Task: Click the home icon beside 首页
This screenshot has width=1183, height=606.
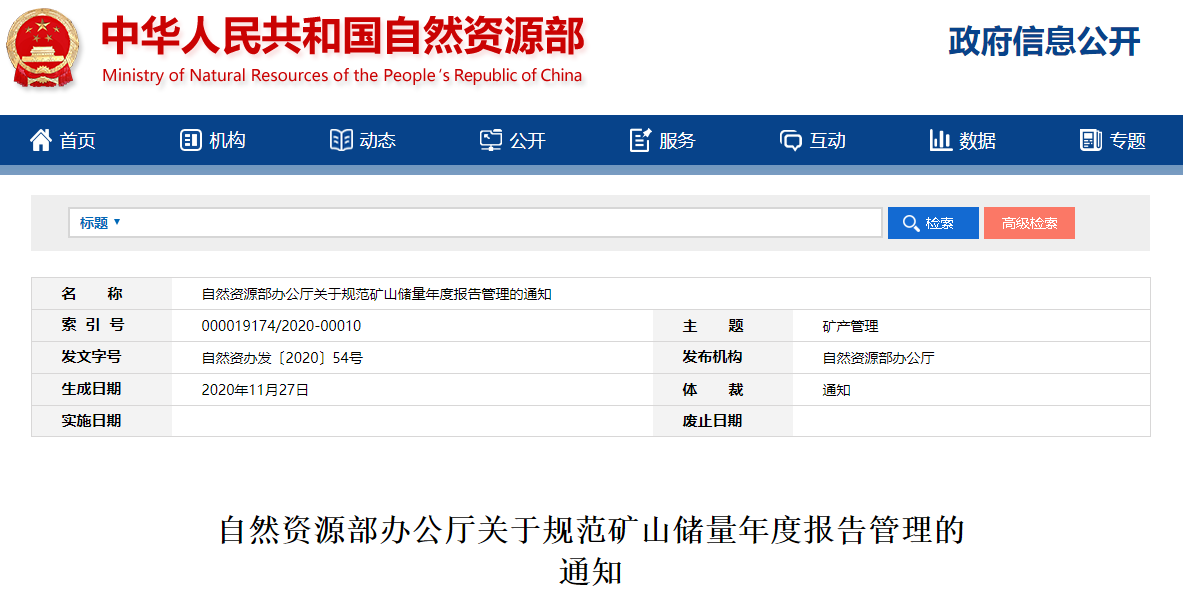Action: click(41, 141)
